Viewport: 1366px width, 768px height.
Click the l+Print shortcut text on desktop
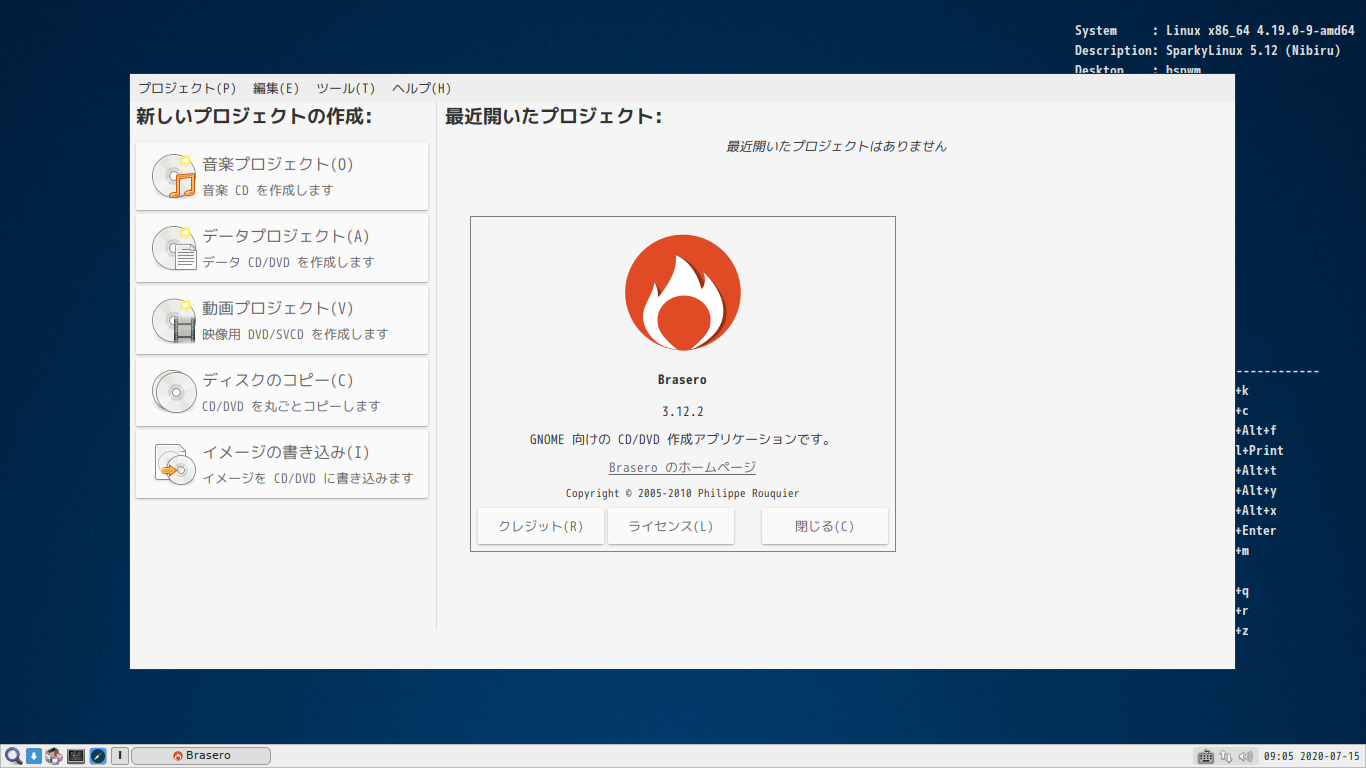(1260, 451)
